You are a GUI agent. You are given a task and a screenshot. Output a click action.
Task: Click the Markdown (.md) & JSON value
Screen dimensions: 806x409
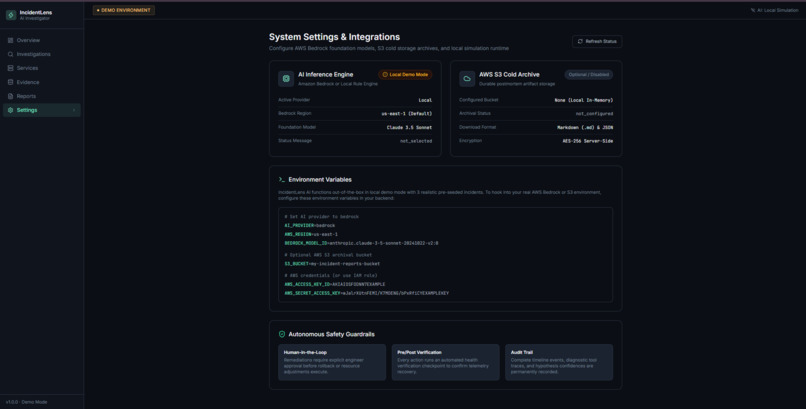pos(585,127)
